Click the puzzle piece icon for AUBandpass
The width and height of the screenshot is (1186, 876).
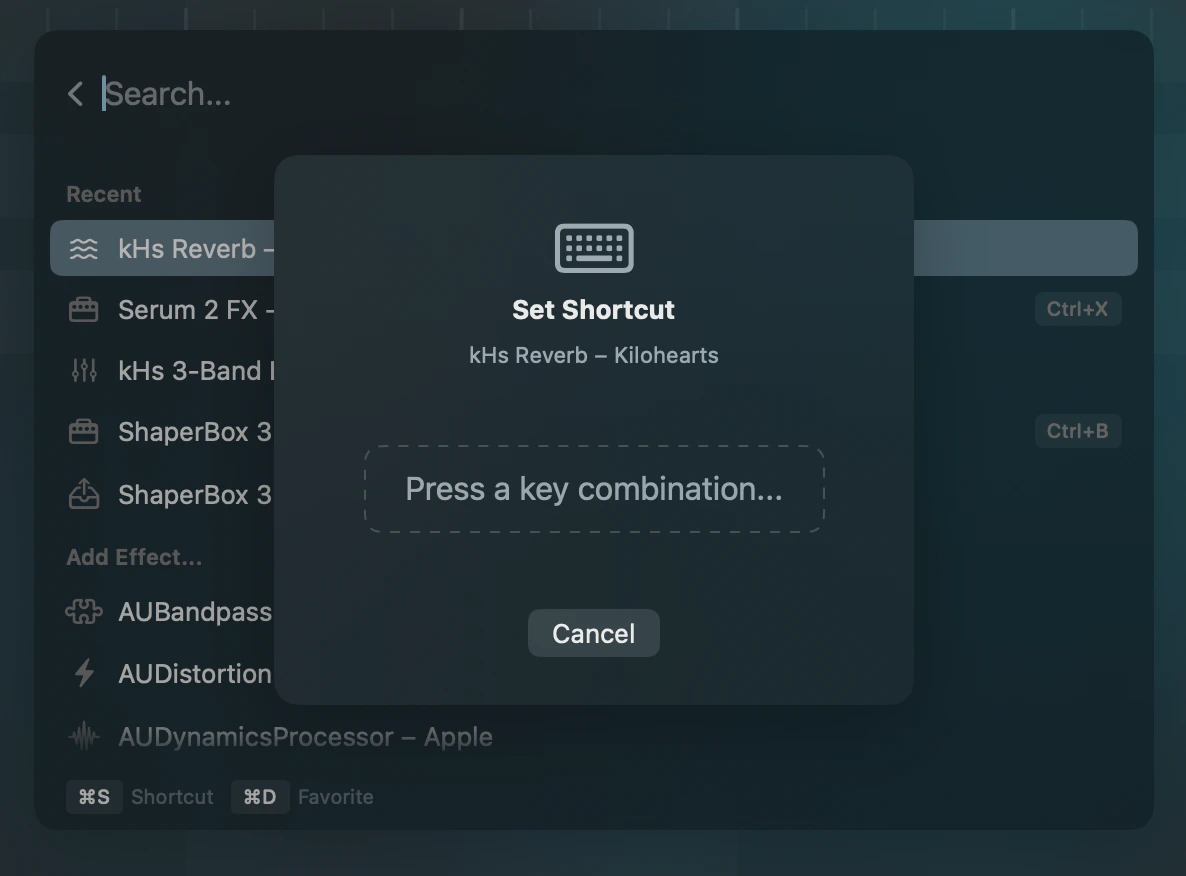84,611
